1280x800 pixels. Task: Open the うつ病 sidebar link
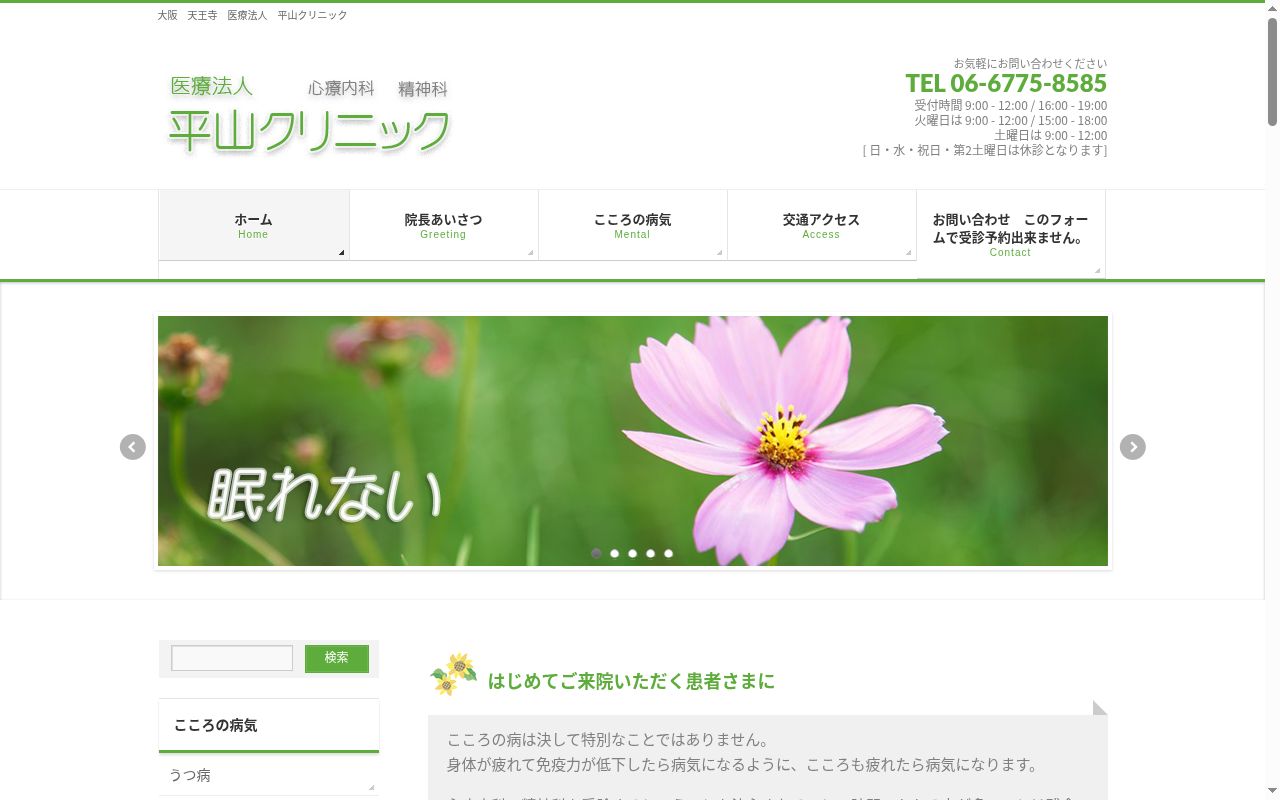(268, 776)
